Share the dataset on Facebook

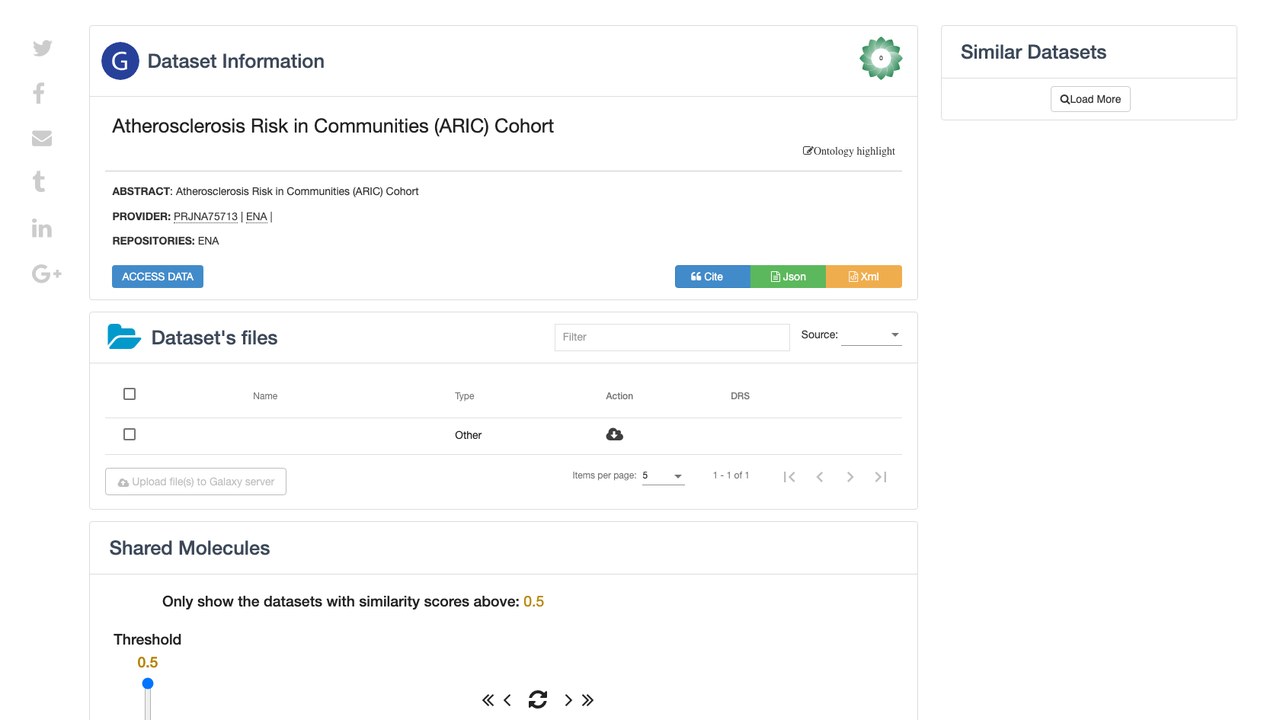pos(39,93)
